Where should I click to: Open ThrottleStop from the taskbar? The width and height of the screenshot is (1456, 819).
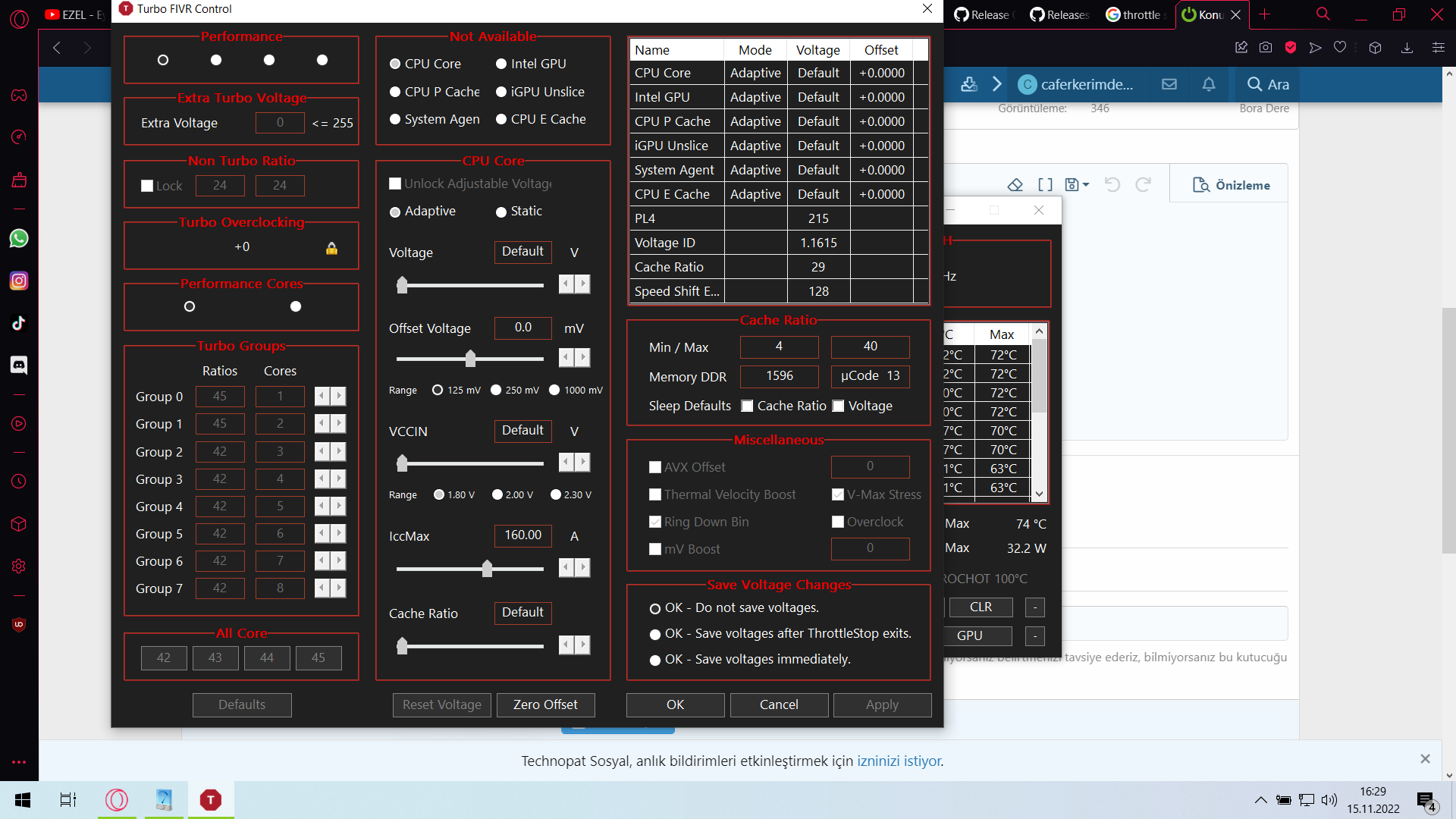coord(211,799)
